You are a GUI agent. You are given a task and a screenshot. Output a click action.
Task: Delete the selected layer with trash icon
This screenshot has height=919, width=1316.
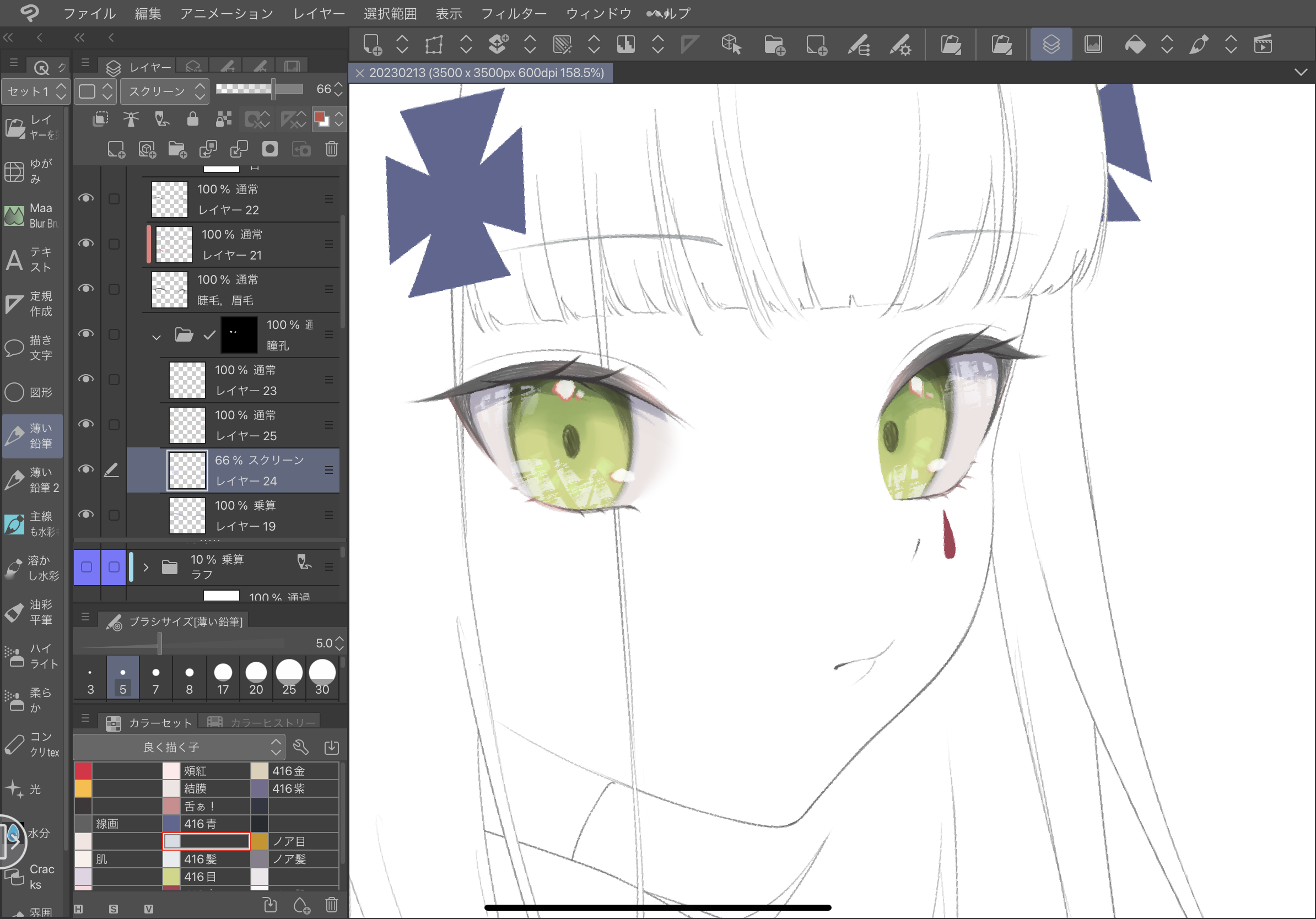pyautogui.click(x=331, y=149)
